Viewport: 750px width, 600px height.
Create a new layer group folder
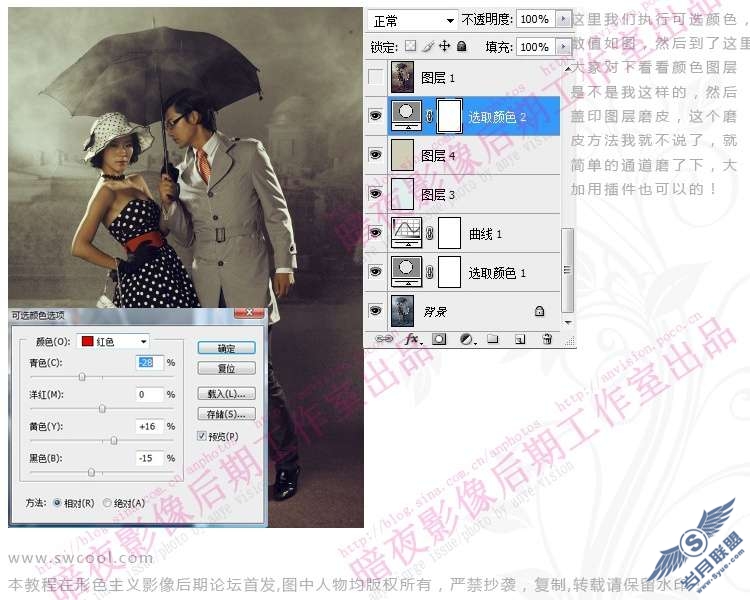coord(492,339)
